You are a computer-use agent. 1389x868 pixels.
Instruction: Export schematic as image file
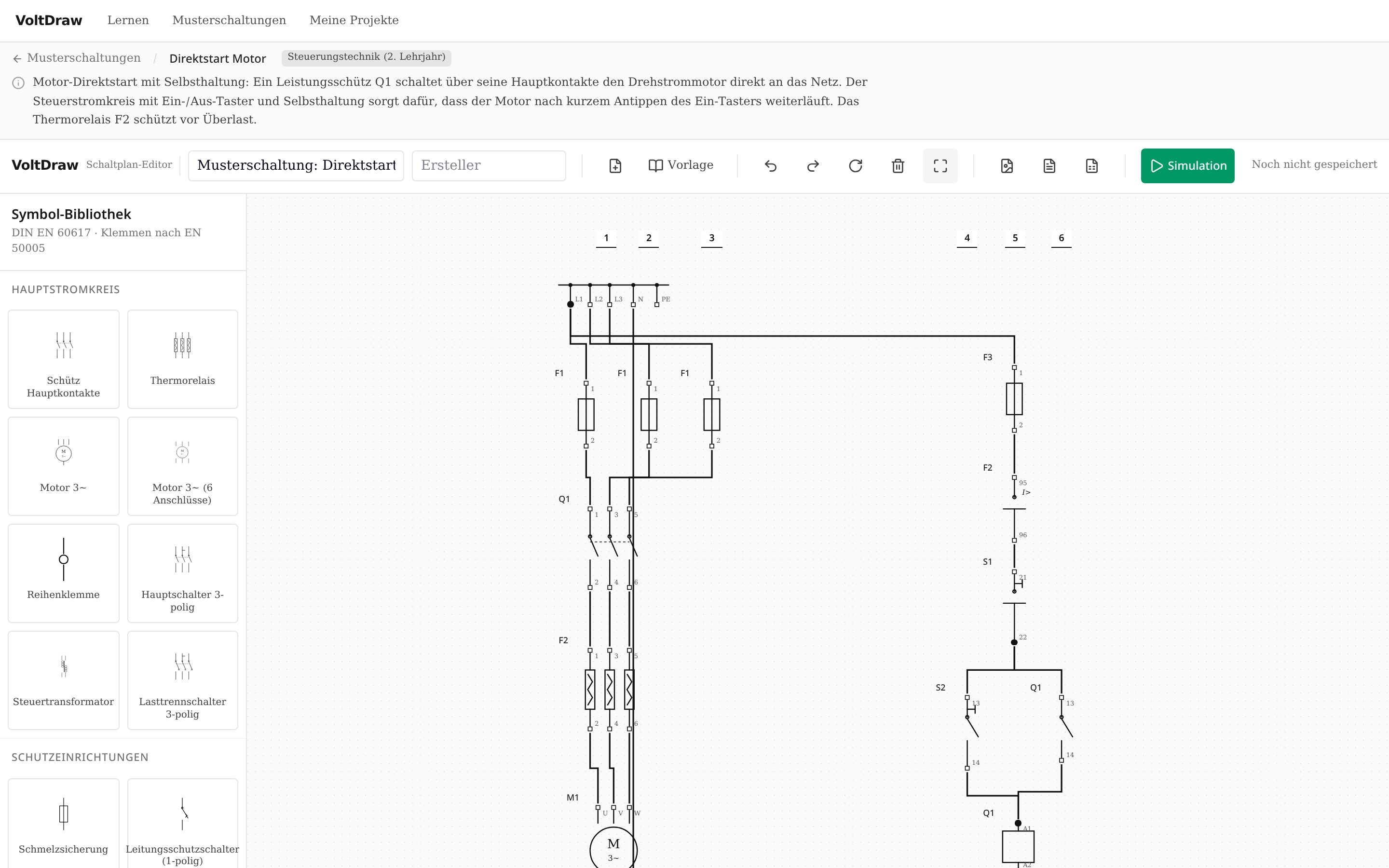(1007, 166)
